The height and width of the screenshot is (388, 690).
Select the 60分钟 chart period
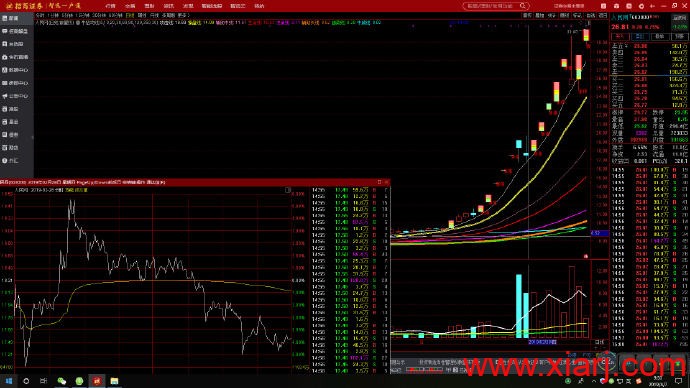(115, 15)
